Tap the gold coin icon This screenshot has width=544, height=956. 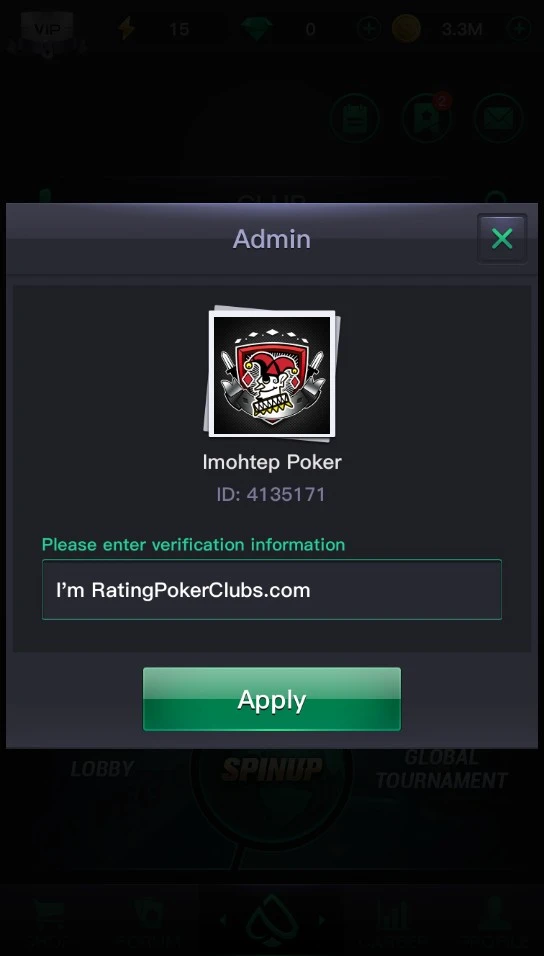tap(406, 29)
